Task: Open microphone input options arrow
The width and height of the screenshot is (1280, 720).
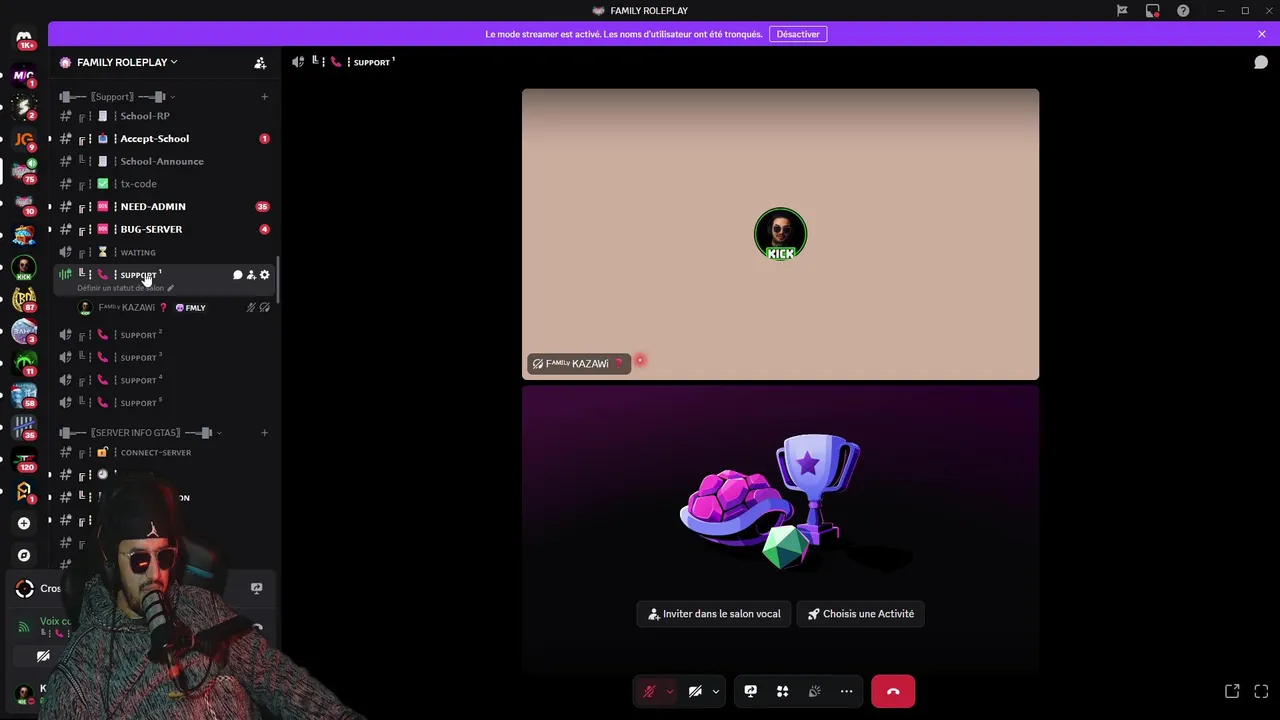Action: click(x=670, y=691)
